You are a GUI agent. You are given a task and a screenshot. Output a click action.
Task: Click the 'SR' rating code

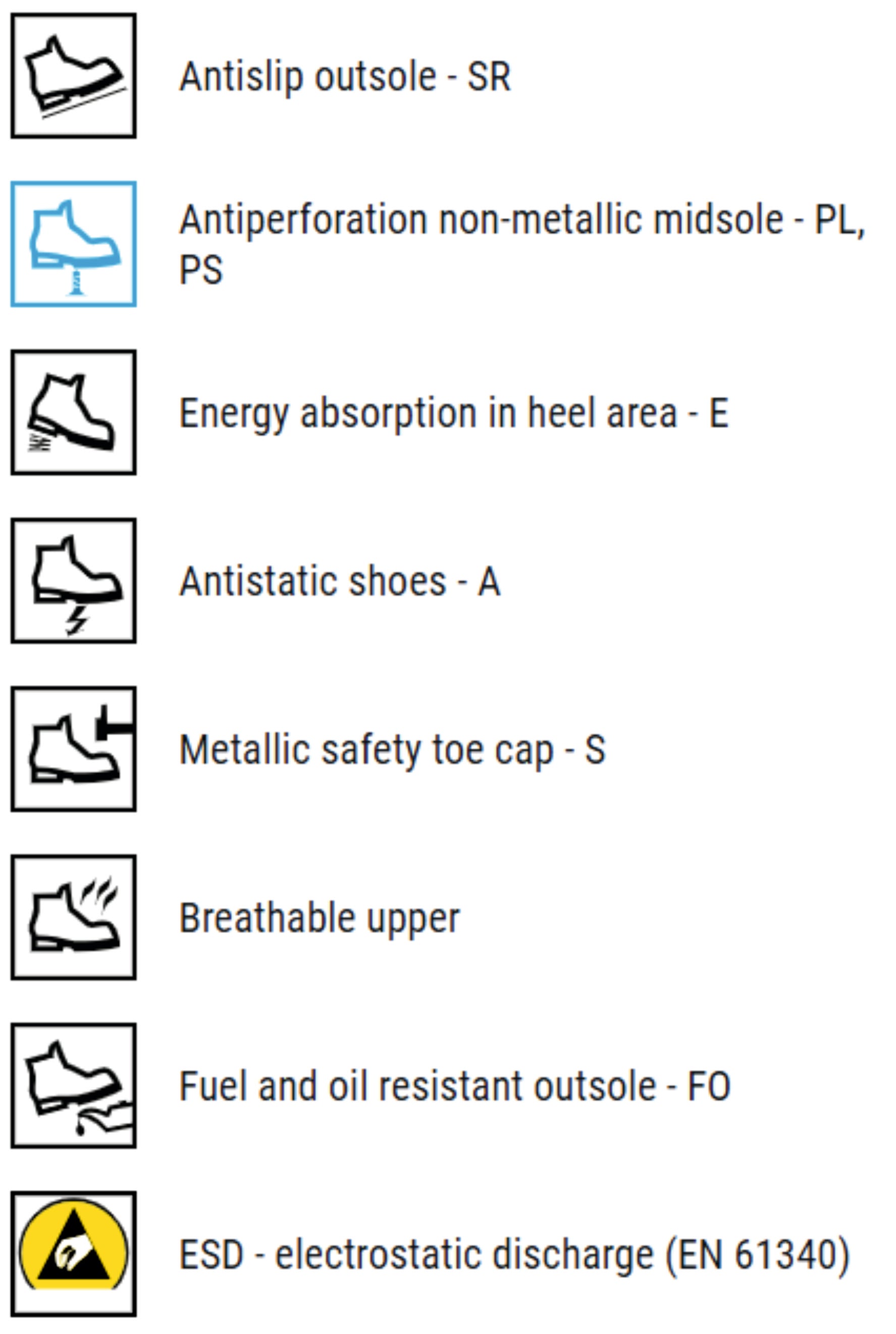pos(489,77)
